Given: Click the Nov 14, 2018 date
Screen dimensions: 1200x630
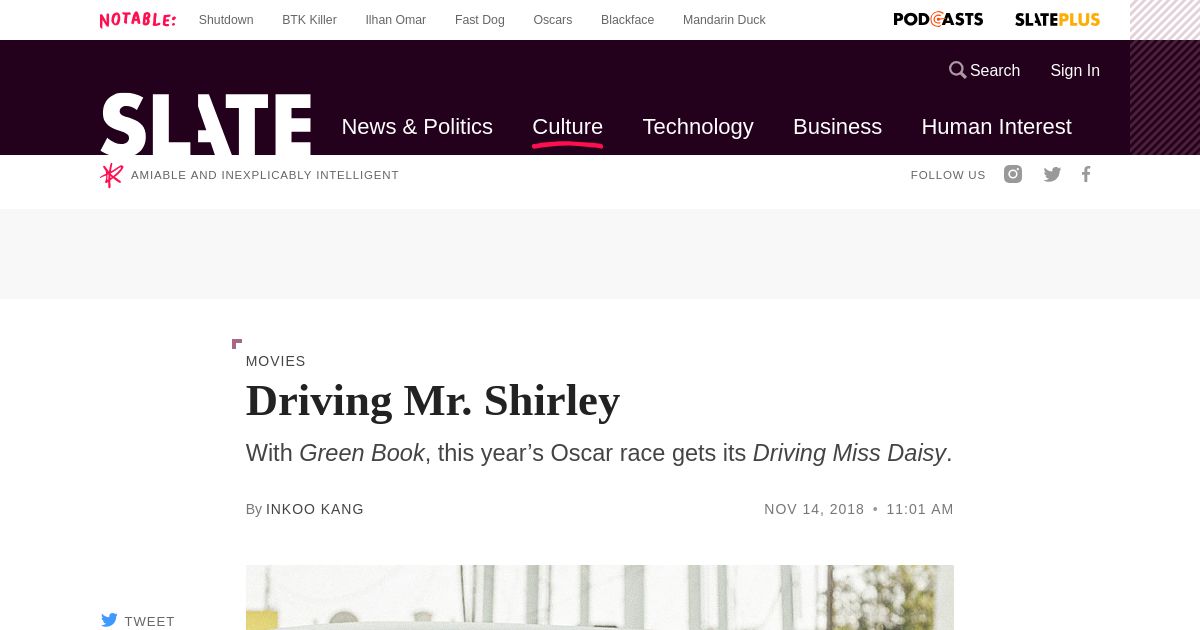Looking at the screenshot, I should tap(814, 509).
